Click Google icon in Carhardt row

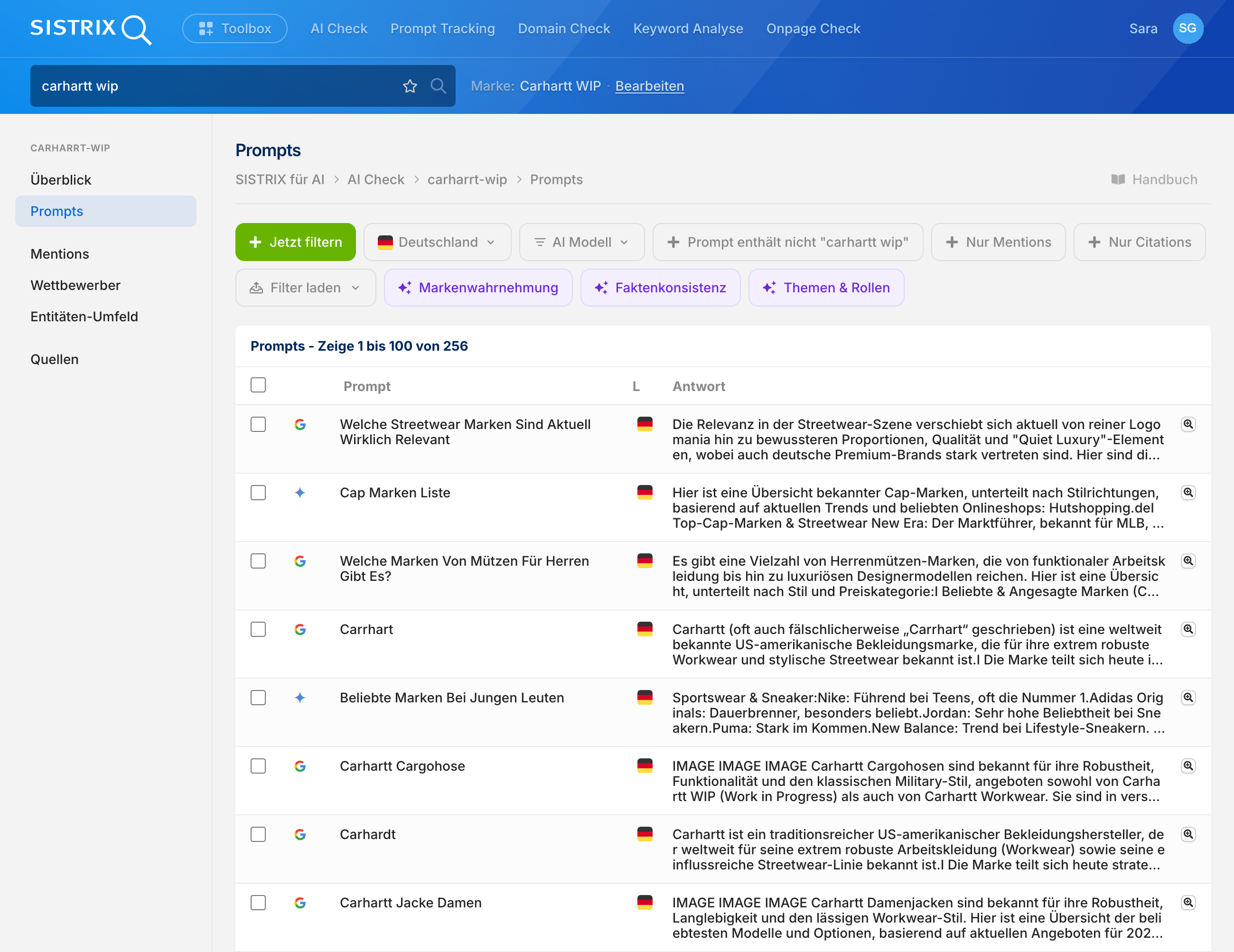click(300, 834)
